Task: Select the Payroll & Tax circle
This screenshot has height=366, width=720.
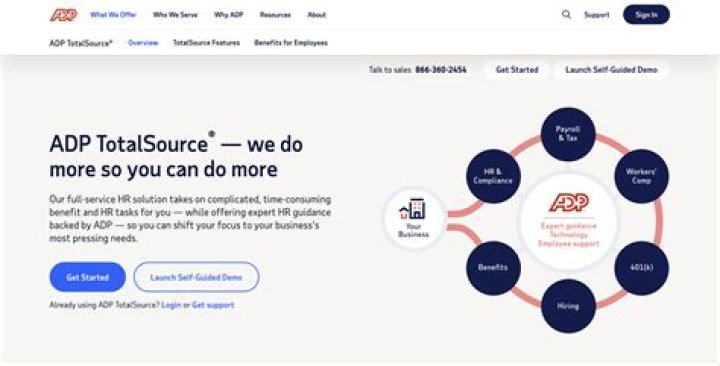Action: 568,134
